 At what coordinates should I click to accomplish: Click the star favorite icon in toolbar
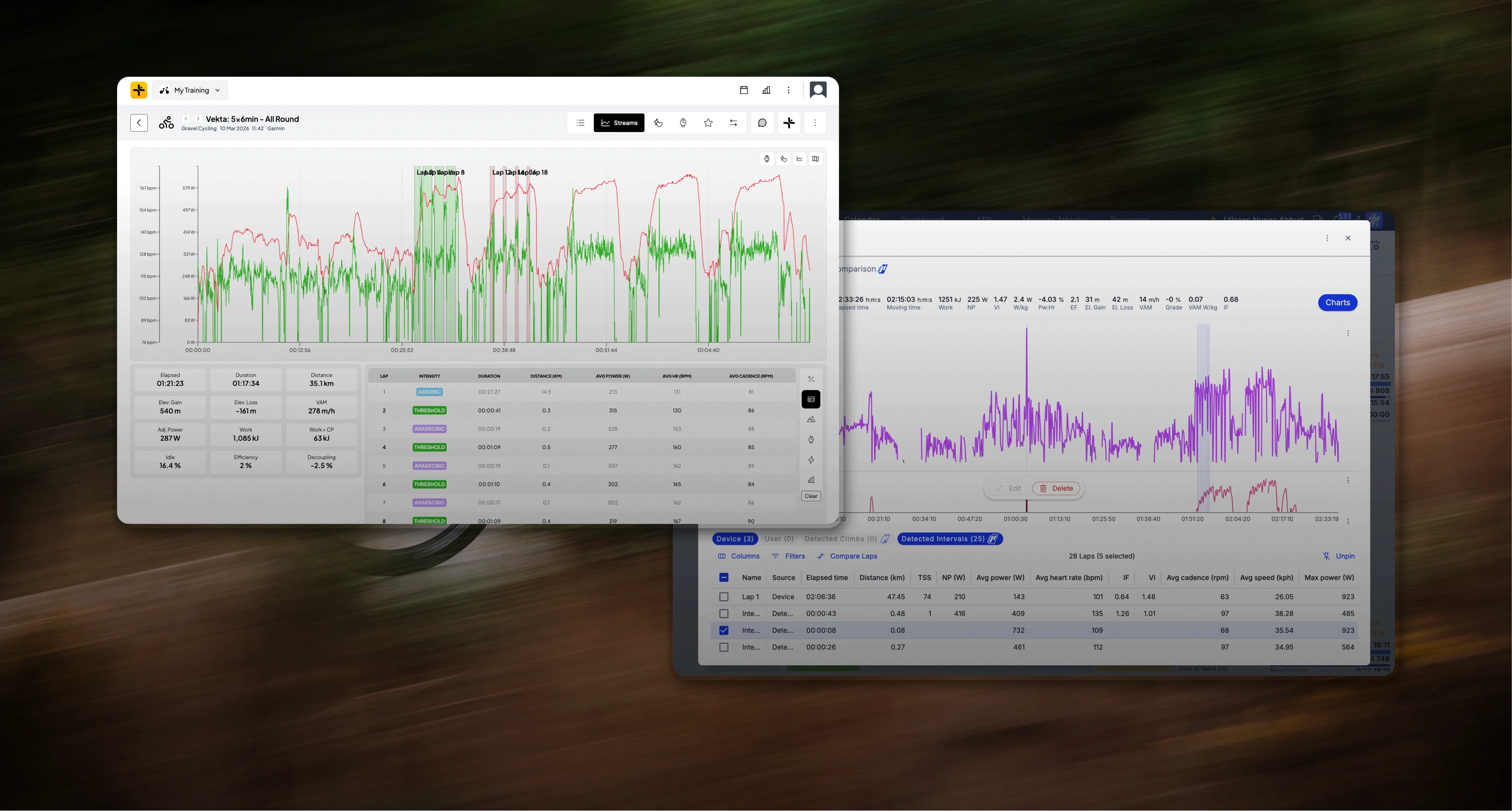coord(708,123)
